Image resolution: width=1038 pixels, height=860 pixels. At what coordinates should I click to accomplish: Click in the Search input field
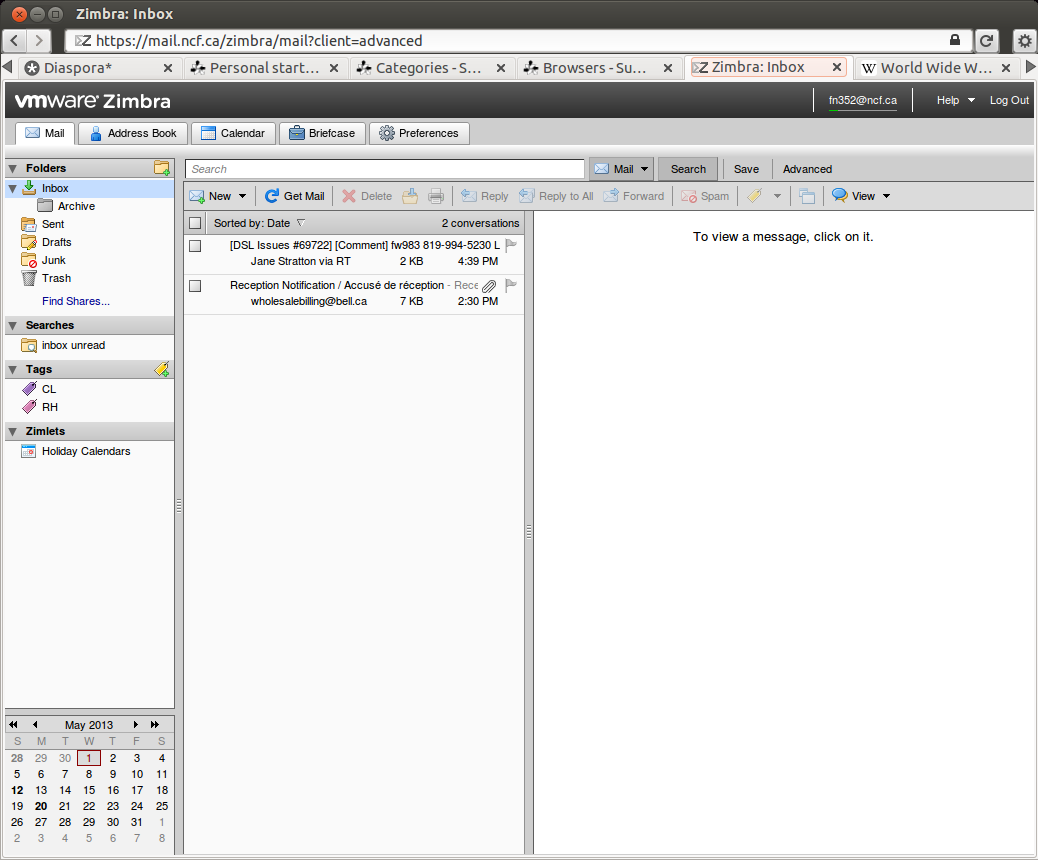coord(385,169)
